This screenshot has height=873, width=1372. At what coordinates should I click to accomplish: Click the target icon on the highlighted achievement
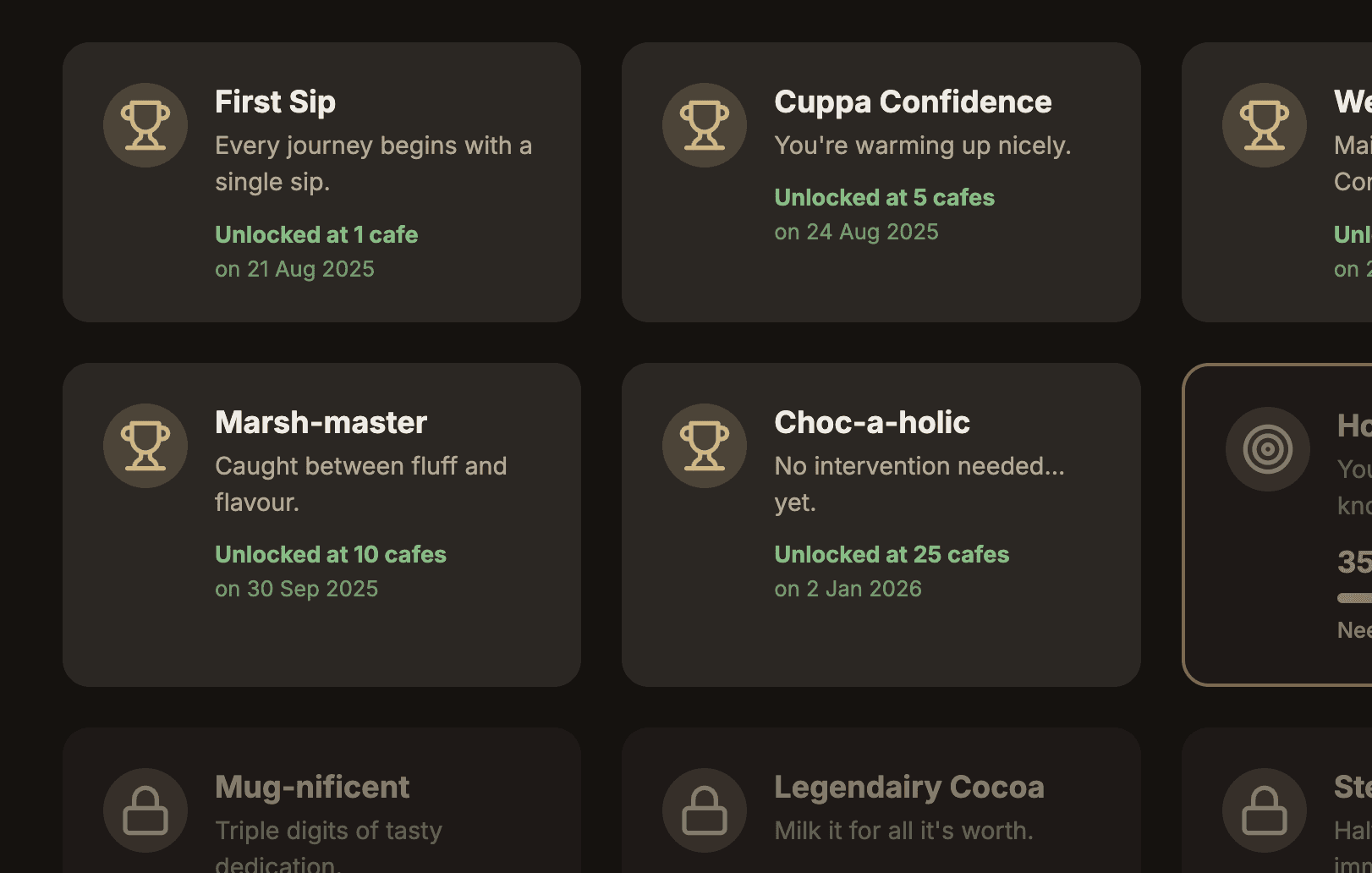[x=1267, y=449]
